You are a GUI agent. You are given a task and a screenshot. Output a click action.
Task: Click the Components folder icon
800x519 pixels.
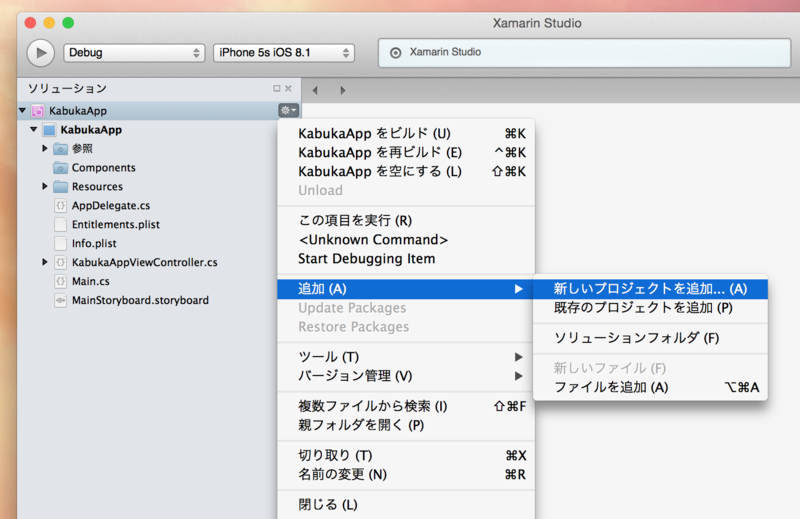[x=60, y=168]
